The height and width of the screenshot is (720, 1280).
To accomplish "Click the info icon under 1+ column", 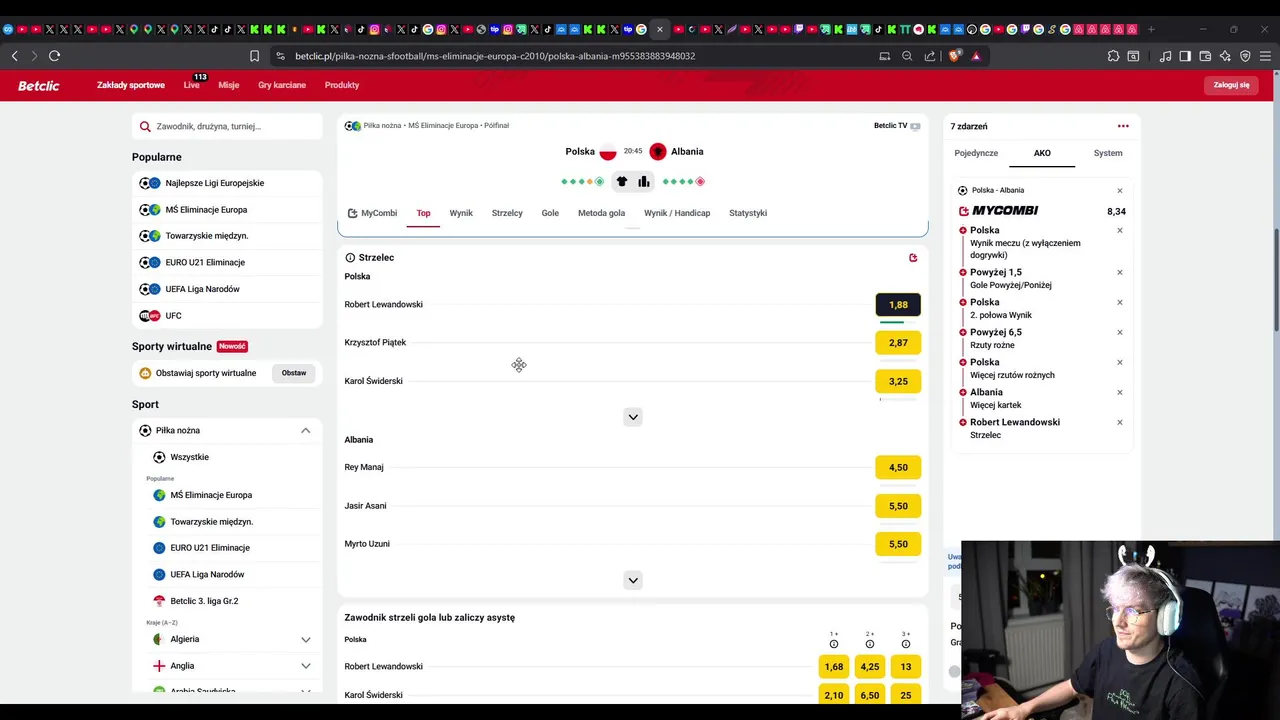I will 834,644.
